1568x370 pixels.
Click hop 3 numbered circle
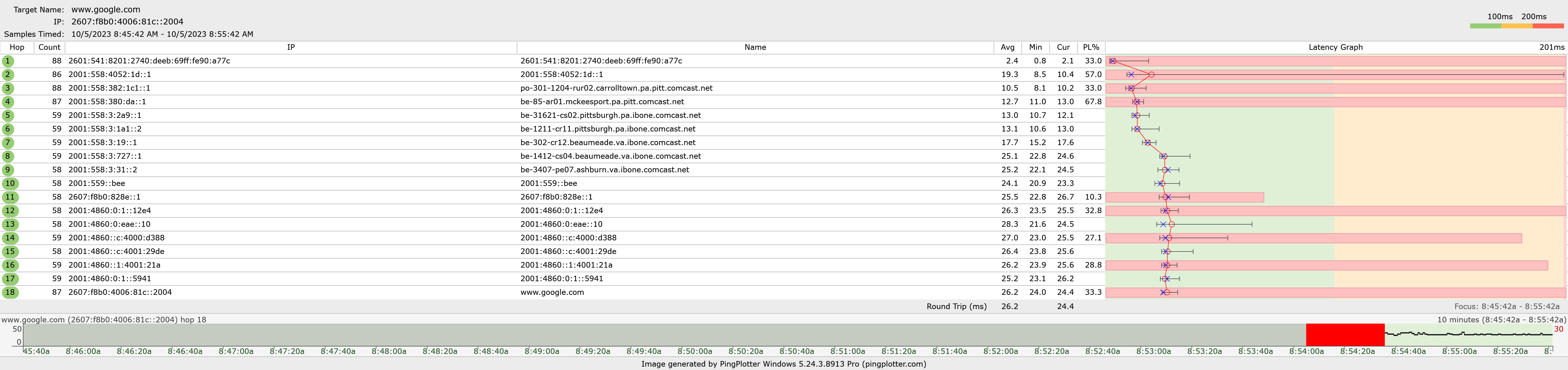(8, 88)
